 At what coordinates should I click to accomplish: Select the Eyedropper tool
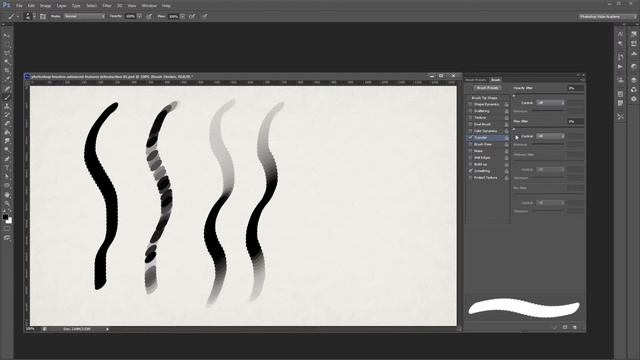(7, 79)
